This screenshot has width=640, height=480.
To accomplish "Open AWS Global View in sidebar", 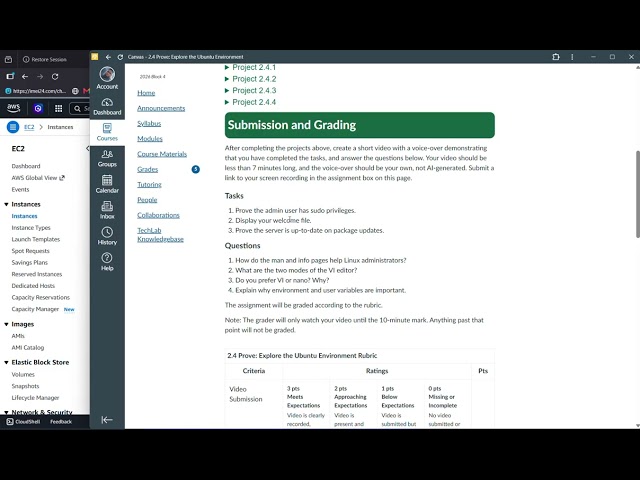I will click(x=38, y=178).
